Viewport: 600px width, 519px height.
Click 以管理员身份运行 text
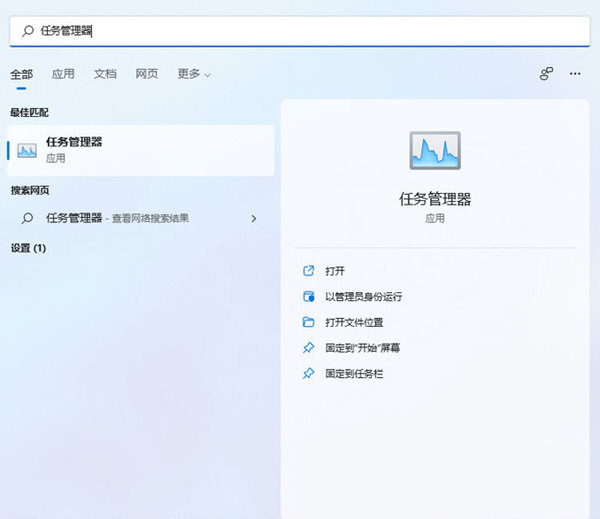363,297
